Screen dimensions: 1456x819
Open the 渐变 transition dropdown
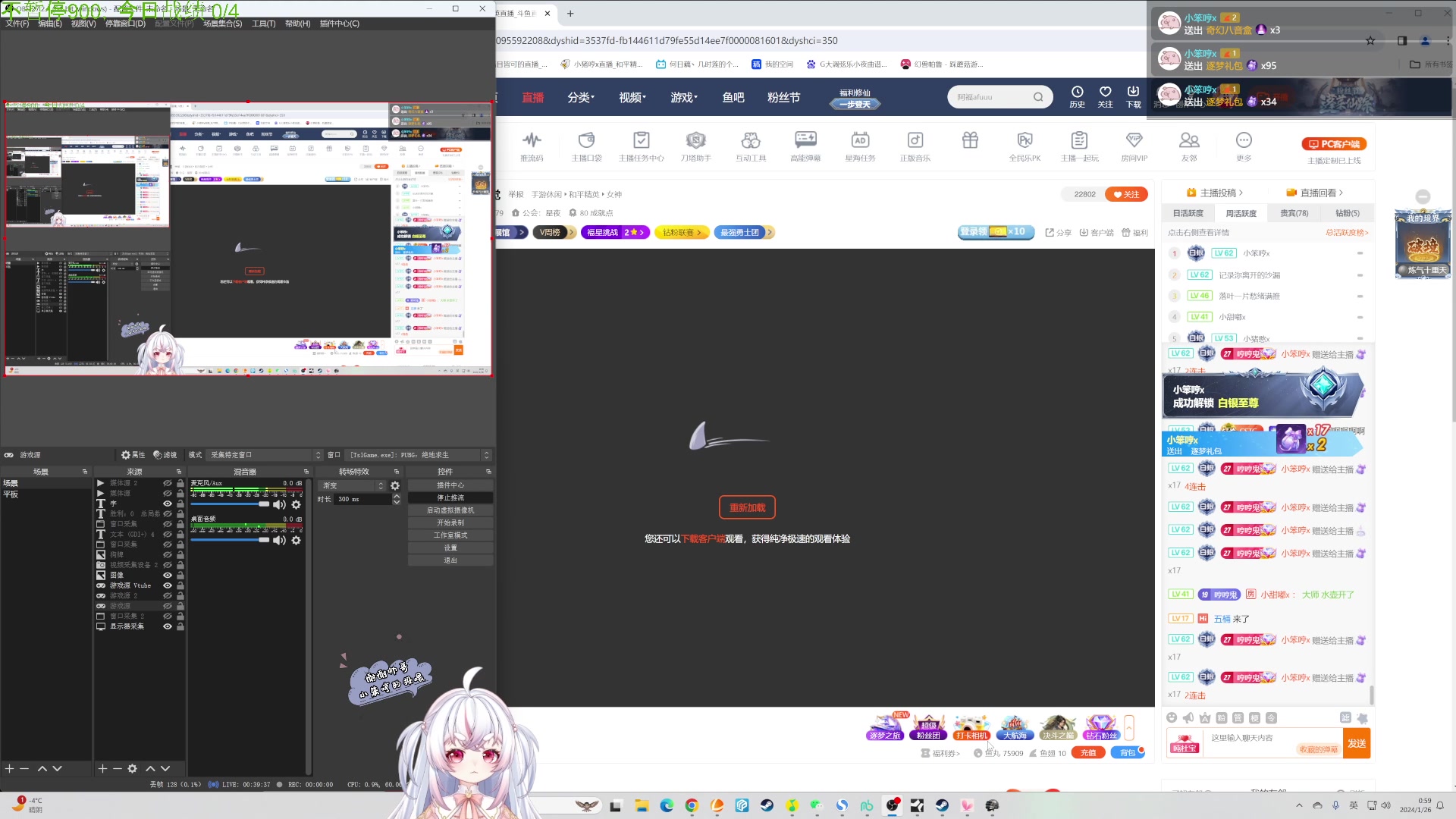(353, 486)
